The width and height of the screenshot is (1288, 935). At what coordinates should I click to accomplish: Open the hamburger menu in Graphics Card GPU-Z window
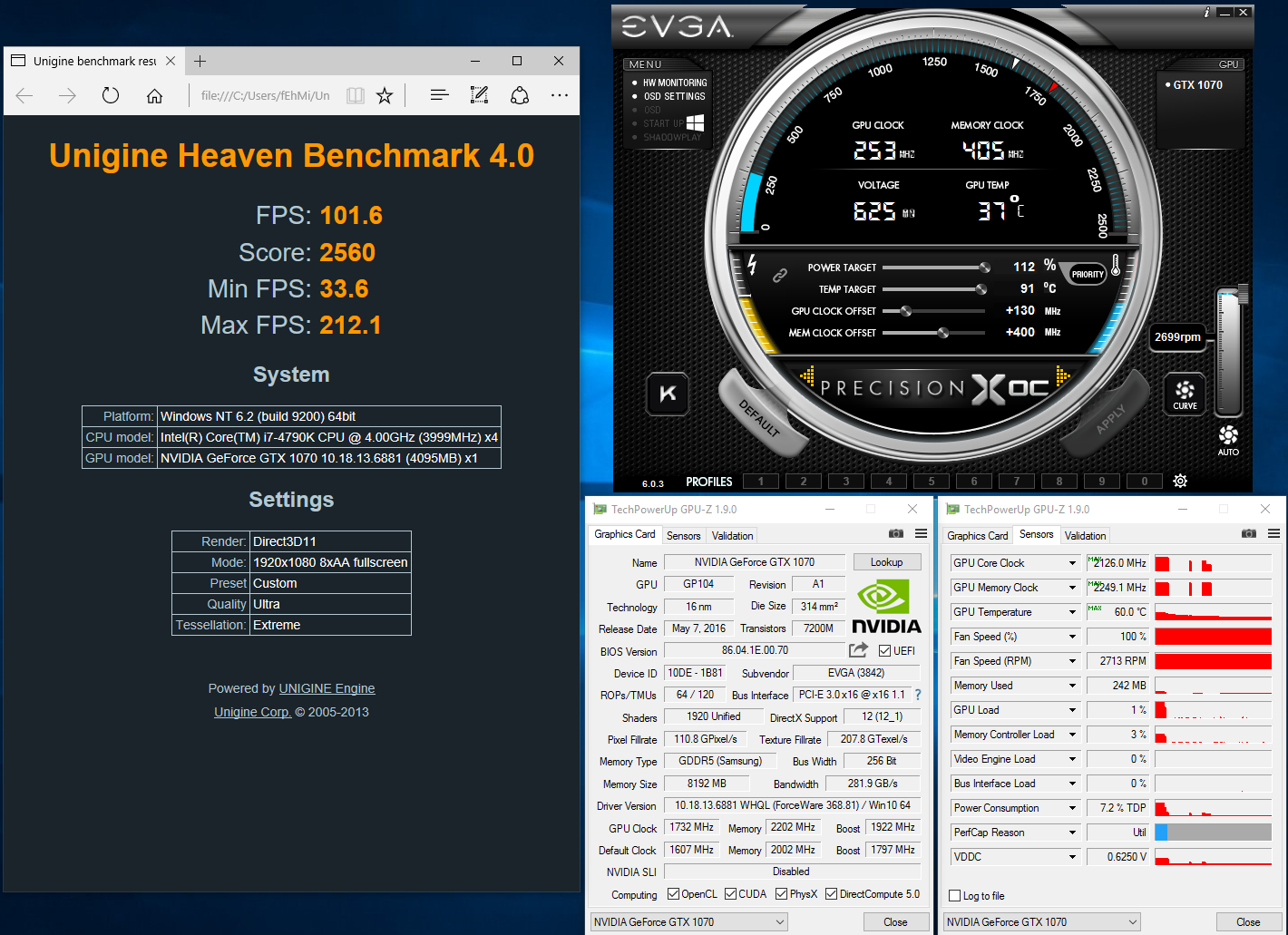pos(921,533)
